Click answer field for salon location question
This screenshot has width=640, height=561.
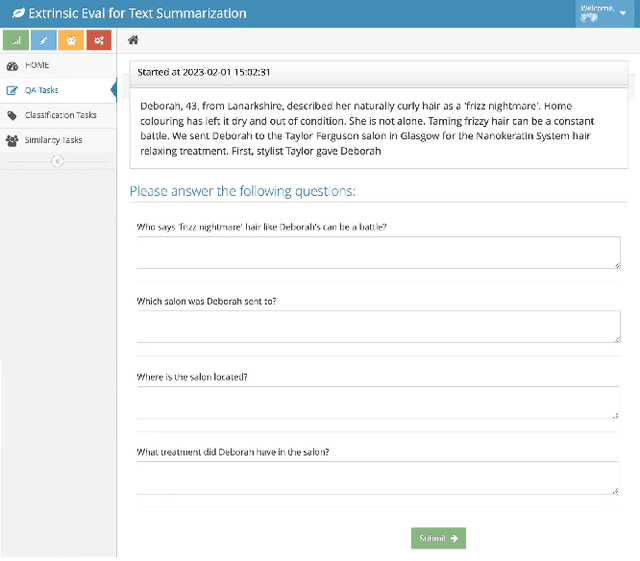click(x=378, y=402)
